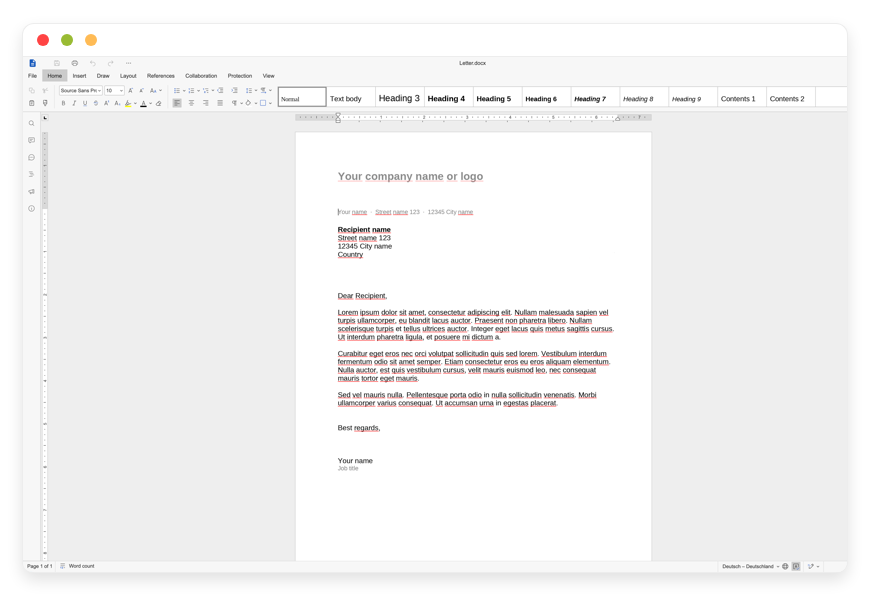Open the Find search icon in left sidebar

32,123
